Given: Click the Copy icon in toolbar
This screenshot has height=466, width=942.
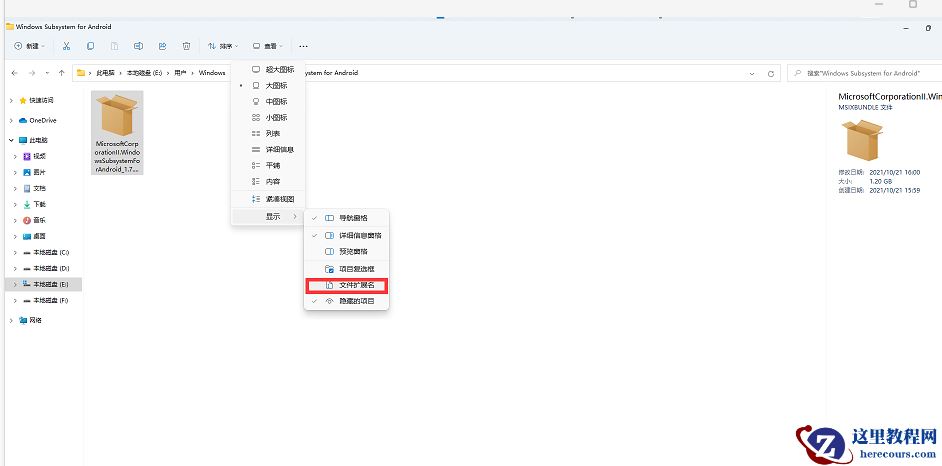Looking at the screenshot, I should [90, 46].
